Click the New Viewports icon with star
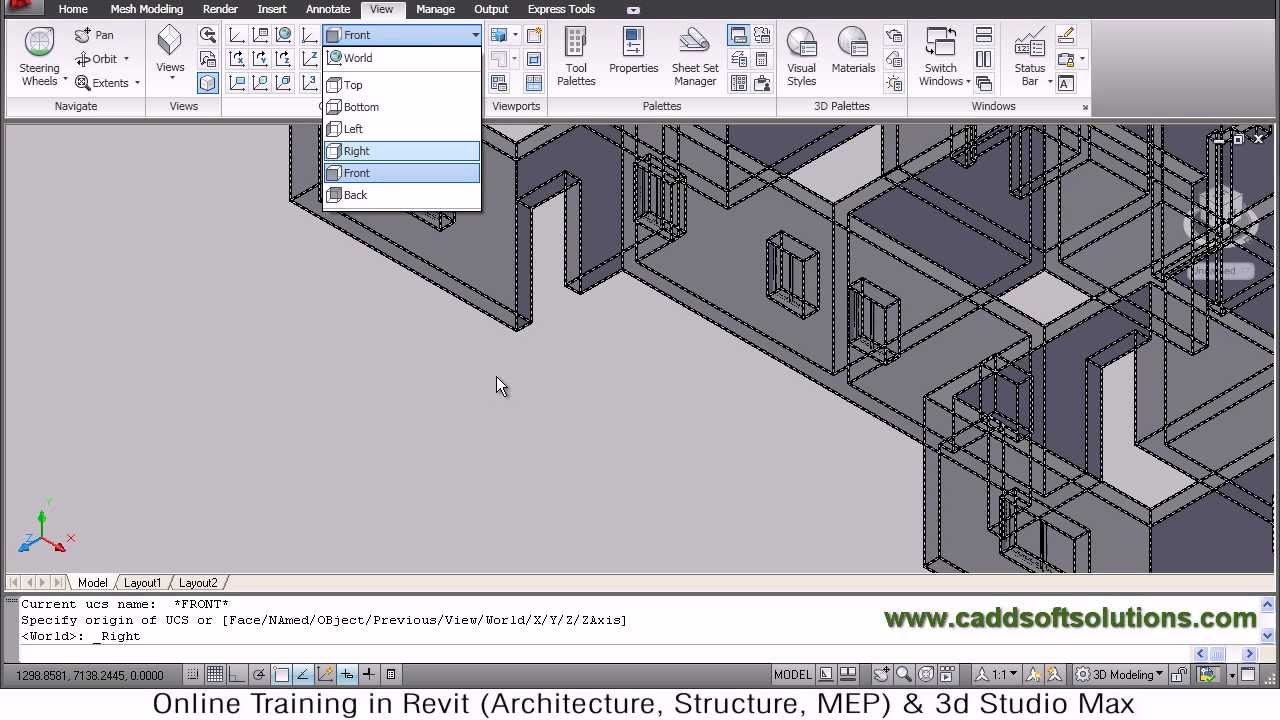Image resolution: width=1280 pixels, height=720 pixels. (x=534, y=35)
